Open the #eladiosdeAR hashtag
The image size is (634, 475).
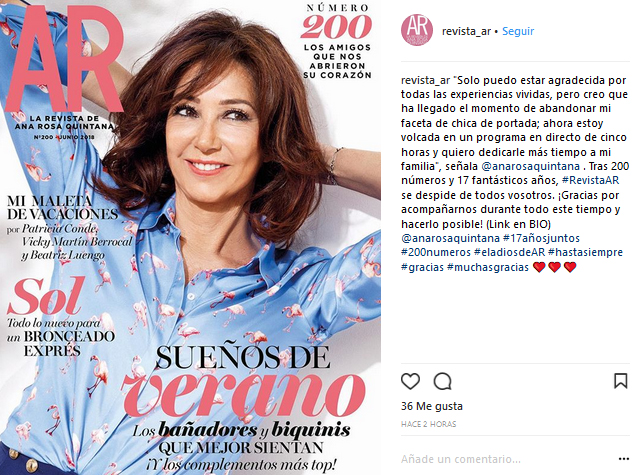(x=509, y=252)
